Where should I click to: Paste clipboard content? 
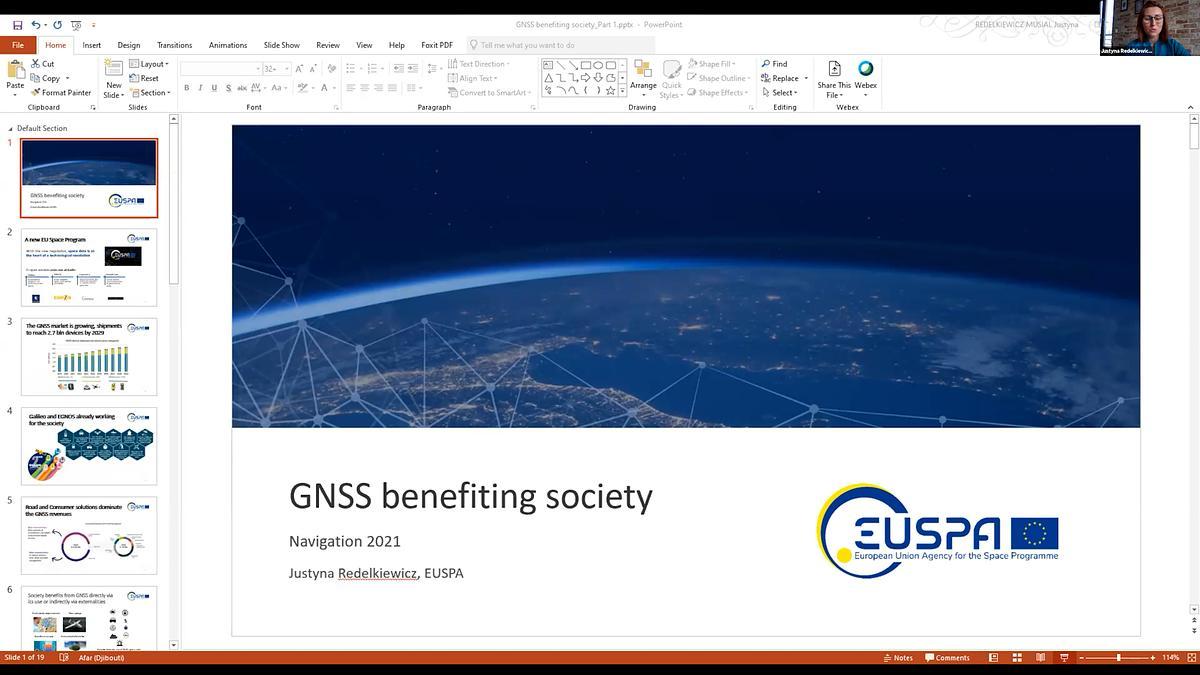coord(15,76)
